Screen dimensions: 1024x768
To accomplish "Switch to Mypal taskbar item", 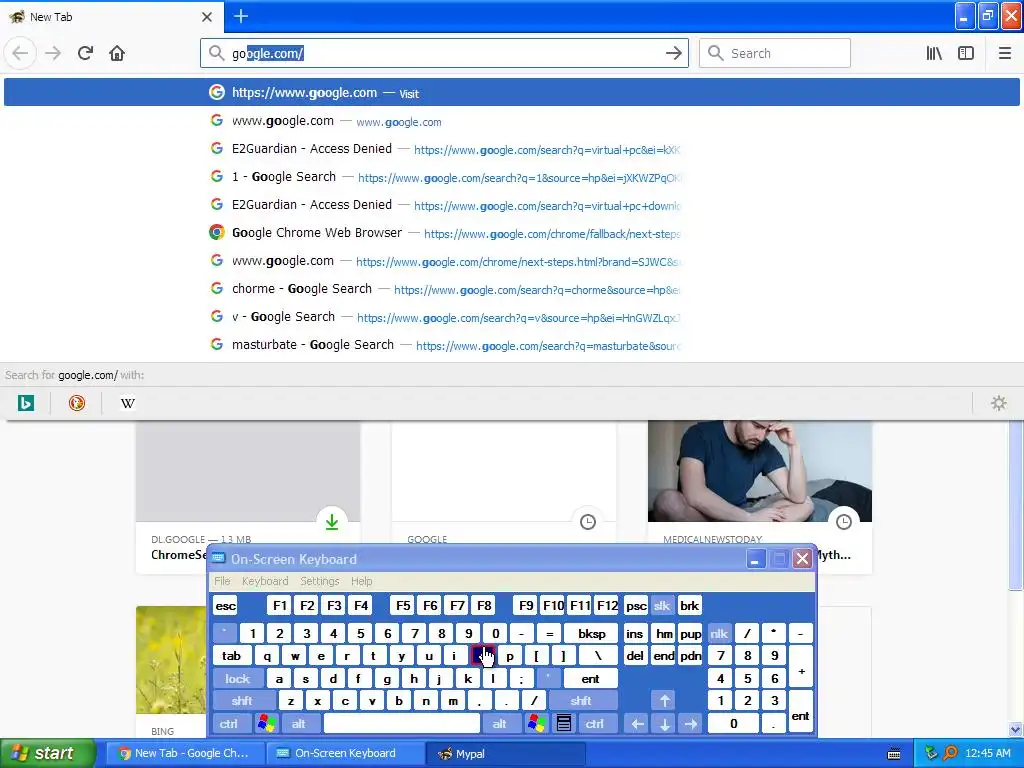I will pyautogui.click(x=503, y=753).
